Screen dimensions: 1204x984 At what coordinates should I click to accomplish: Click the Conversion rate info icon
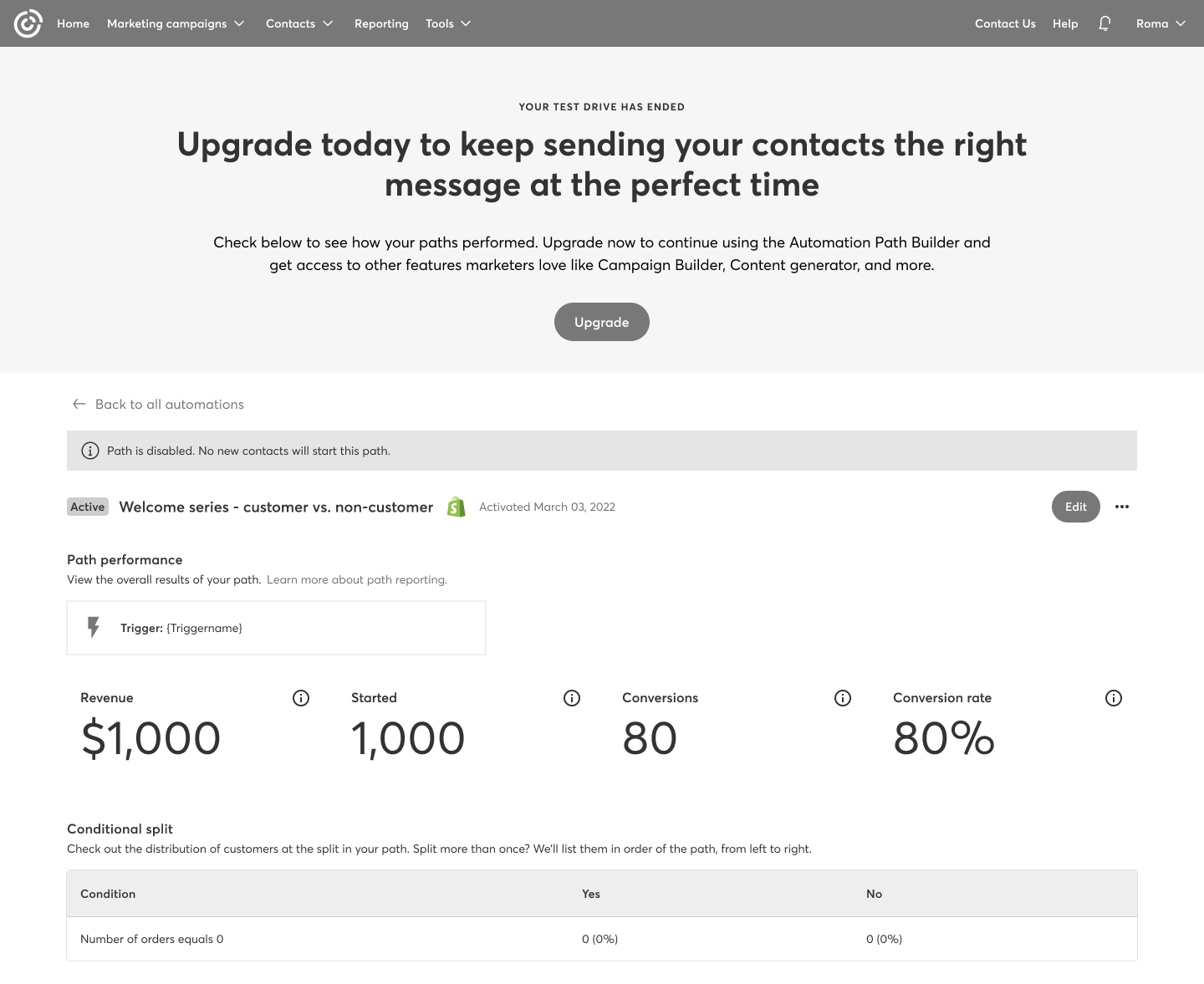click(1114, 698)
